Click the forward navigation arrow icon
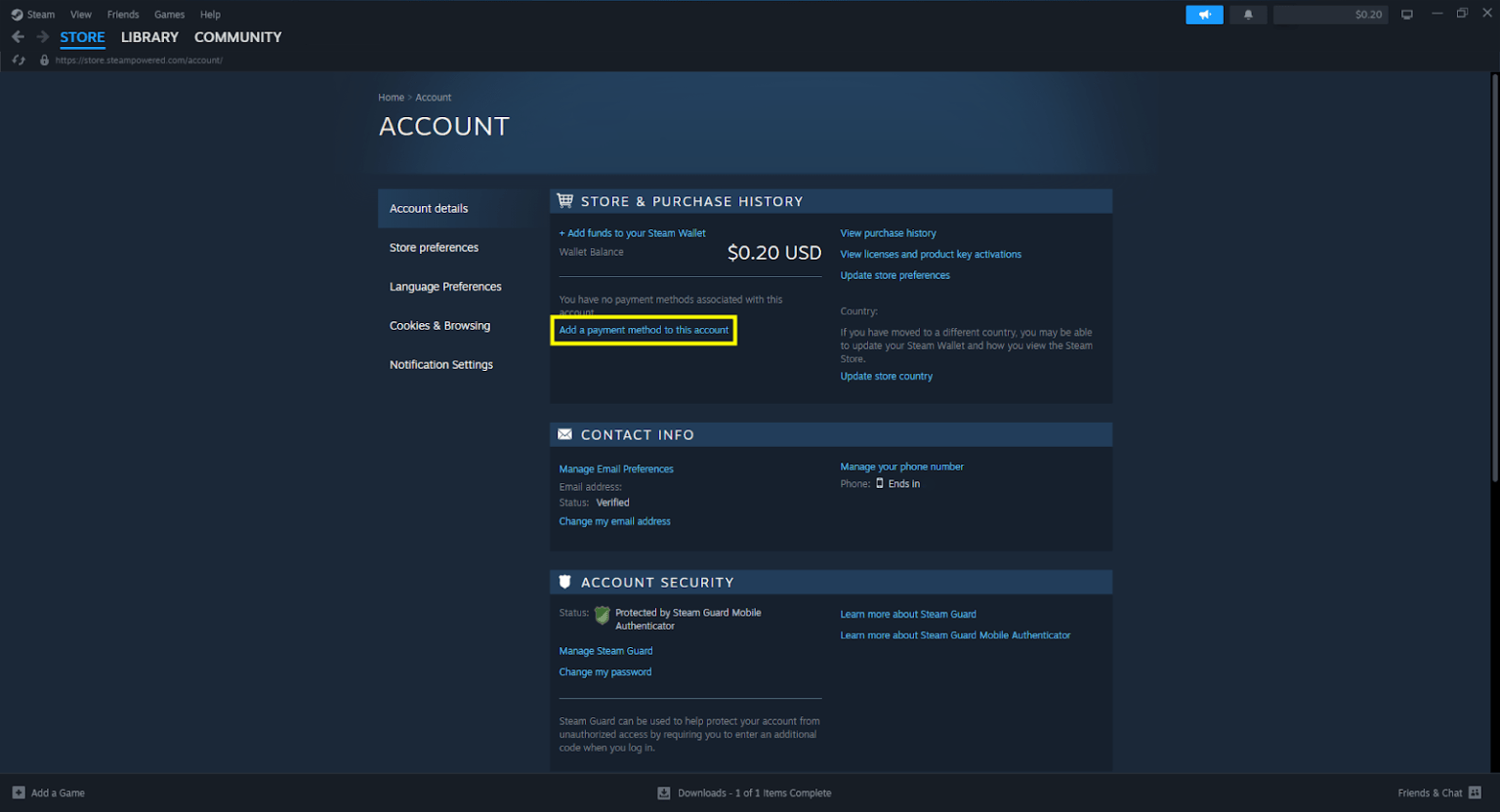Viewport: 1500px width, 812px height. 41,36
